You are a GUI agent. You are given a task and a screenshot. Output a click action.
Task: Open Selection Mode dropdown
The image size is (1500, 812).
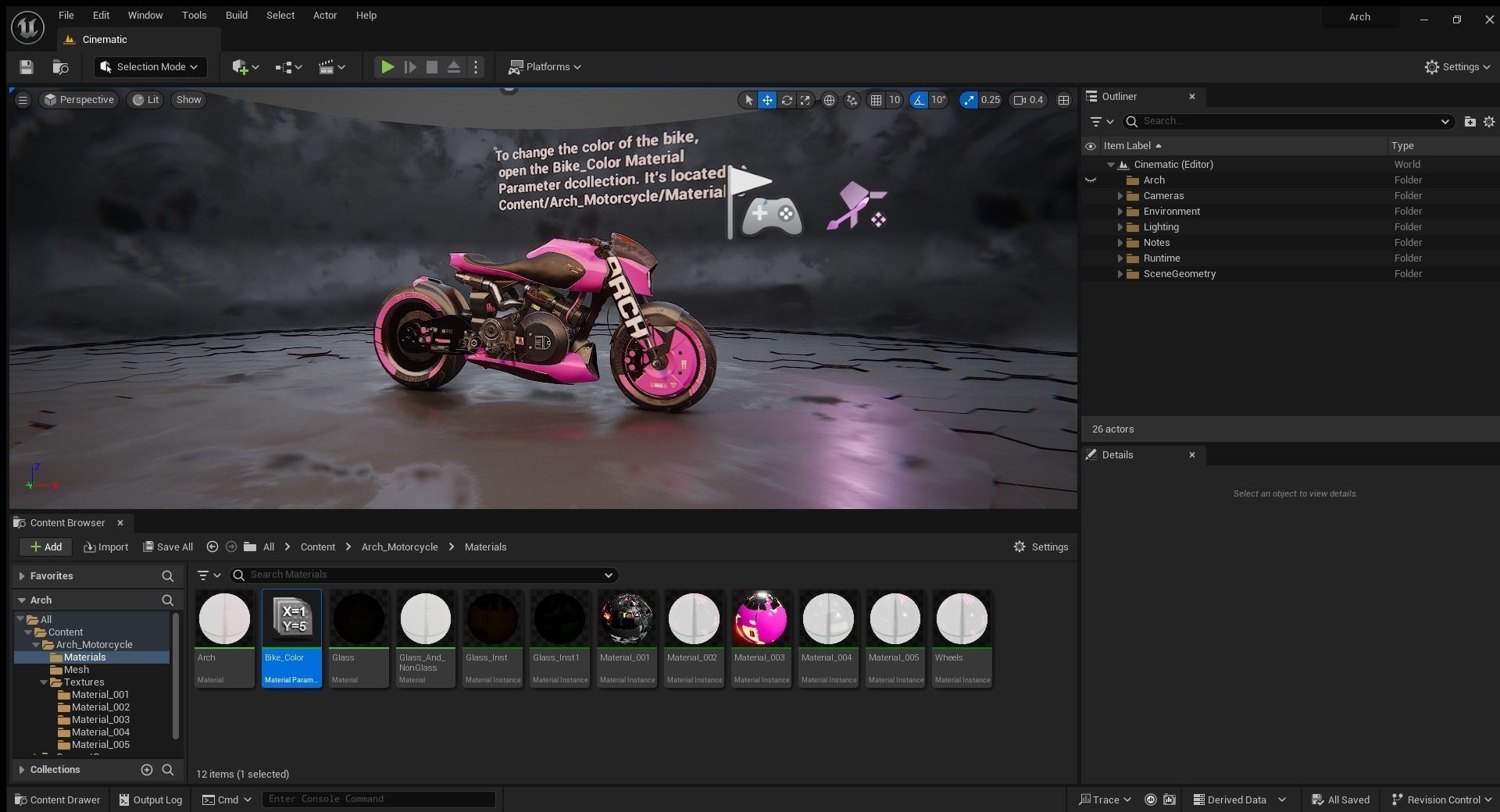[150, 67]
